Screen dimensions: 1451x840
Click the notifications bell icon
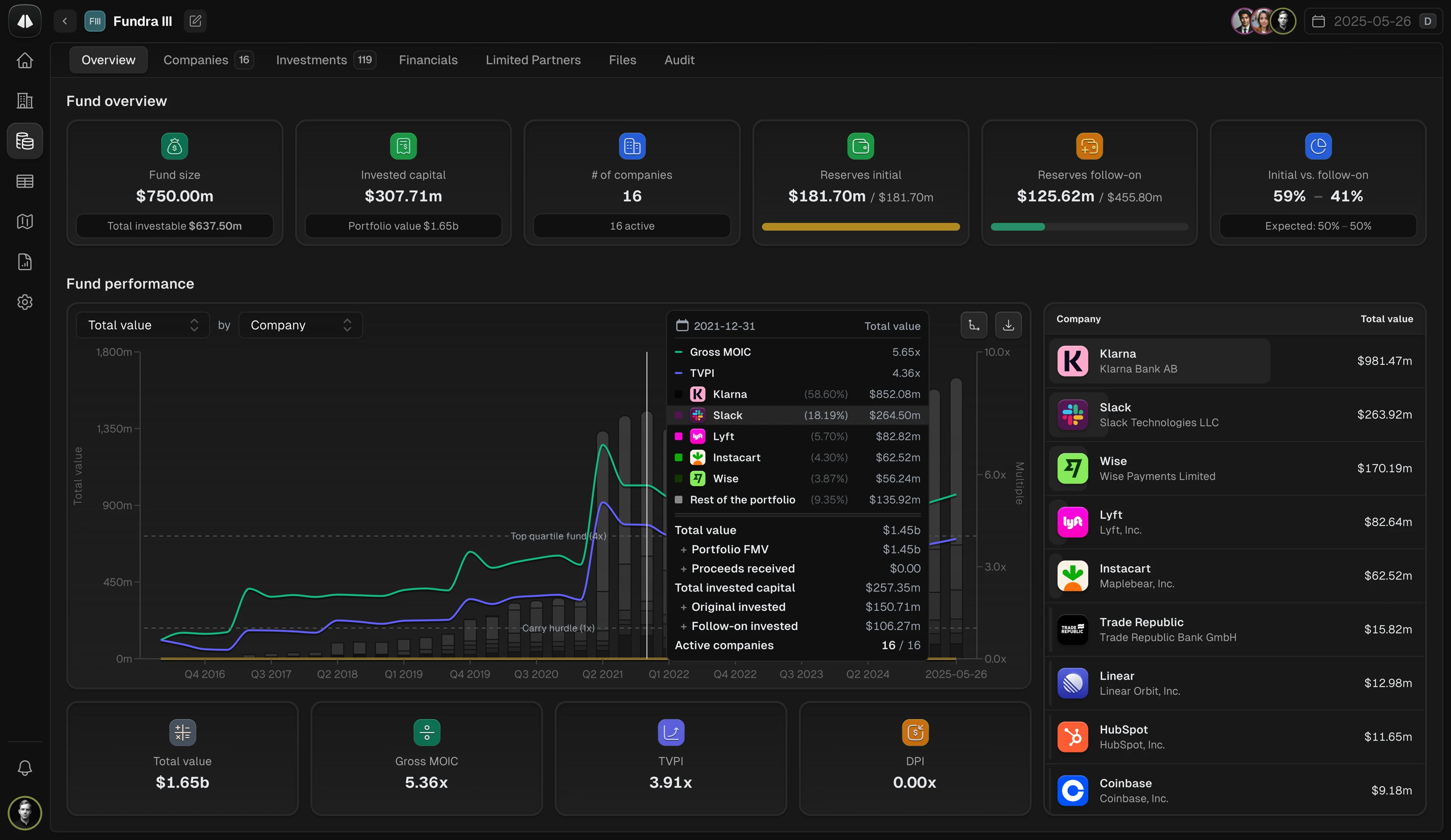pyautogui.click(x=25, y=767)
